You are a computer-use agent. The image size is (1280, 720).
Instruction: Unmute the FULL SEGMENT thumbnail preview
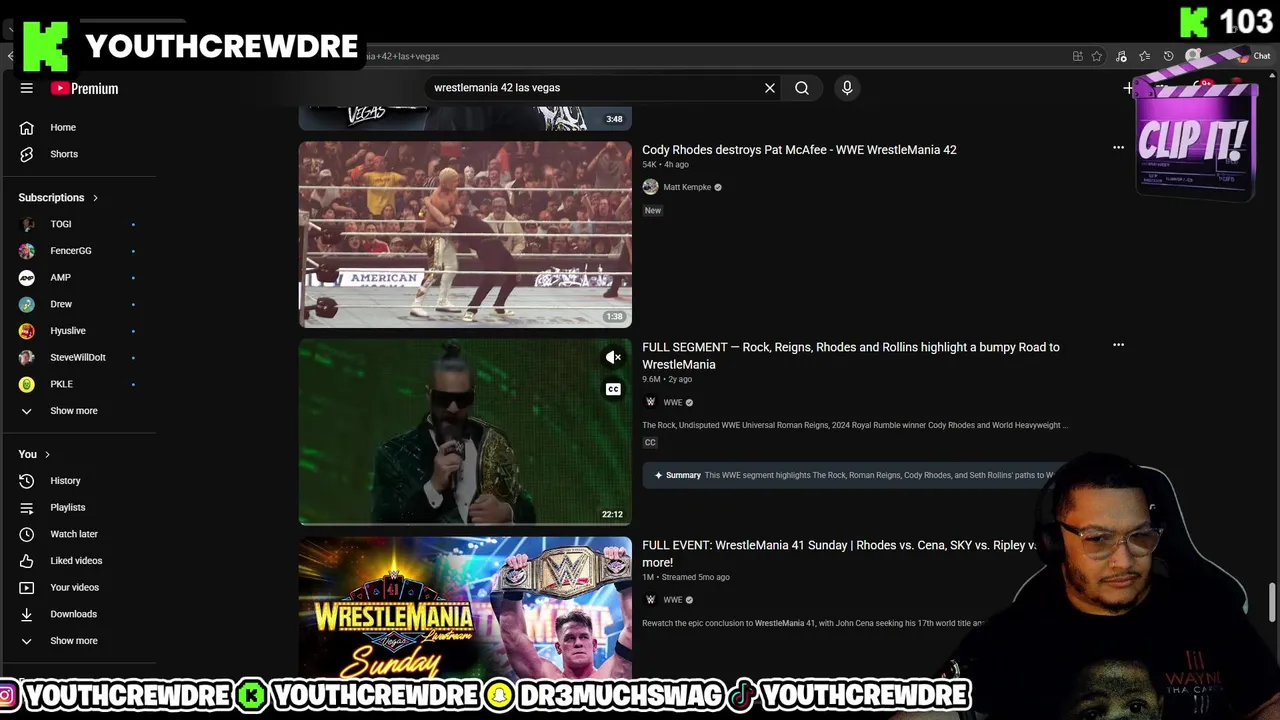tap(613, 357)
